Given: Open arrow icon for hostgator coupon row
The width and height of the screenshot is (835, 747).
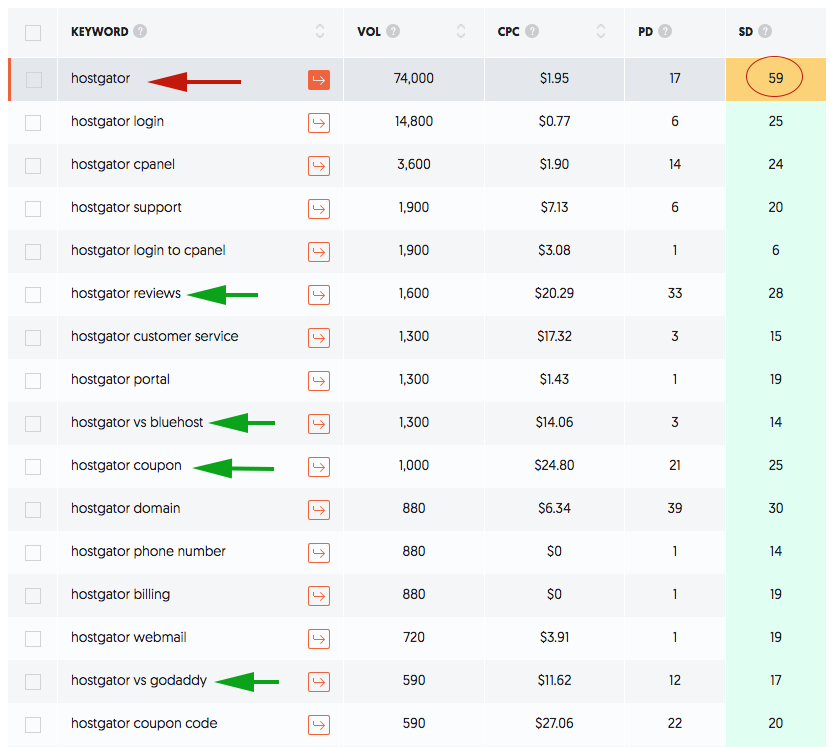Looking at the screenshot, I should (x=319, y=467).
